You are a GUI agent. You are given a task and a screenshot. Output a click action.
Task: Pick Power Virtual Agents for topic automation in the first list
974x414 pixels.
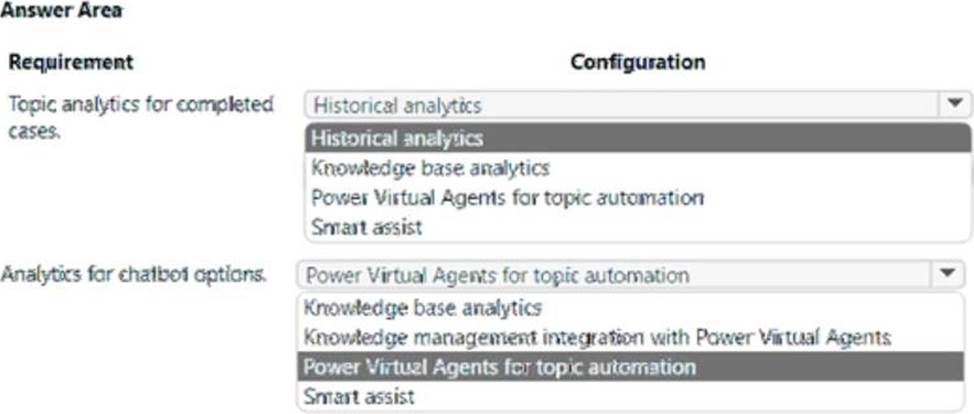pos(637,198)
